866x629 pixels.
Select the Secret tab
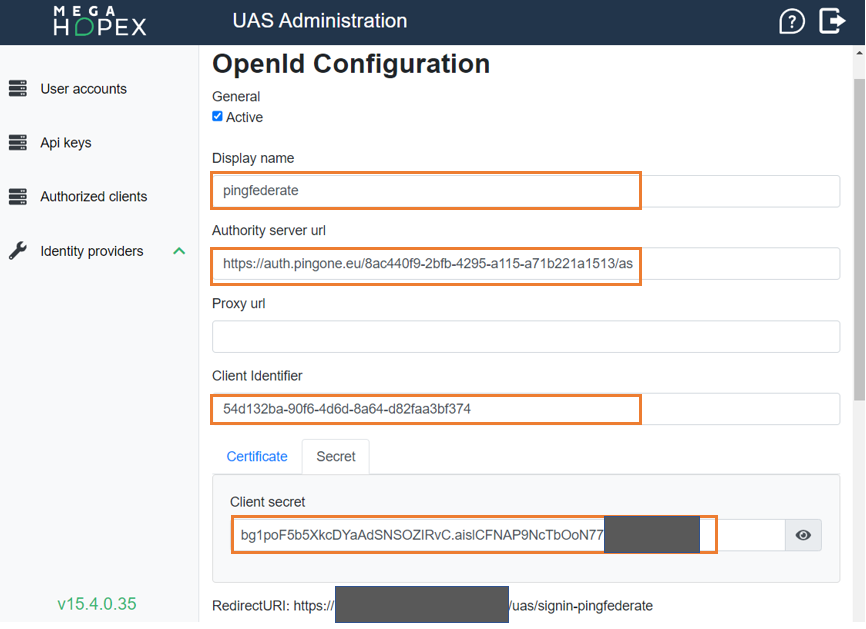(335, 456)
